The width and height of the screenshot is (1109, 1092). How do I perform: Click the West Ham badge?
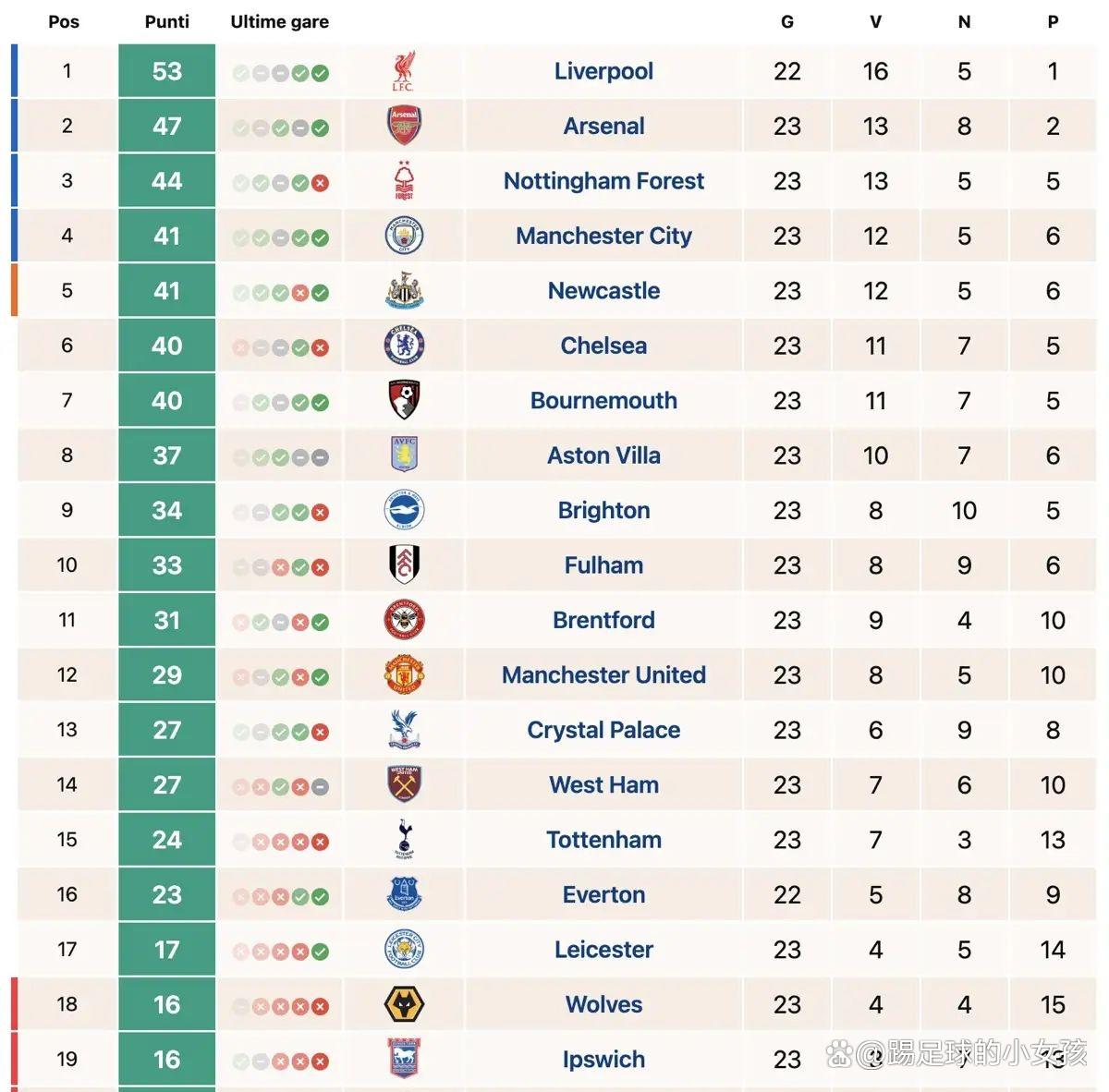point(404,784)
